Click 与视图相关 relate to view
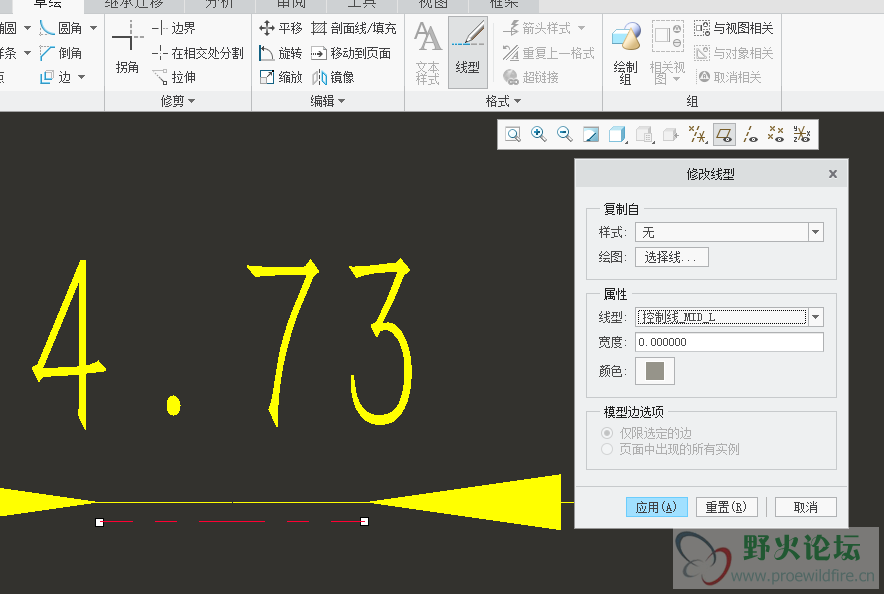 tap(733, 28)
